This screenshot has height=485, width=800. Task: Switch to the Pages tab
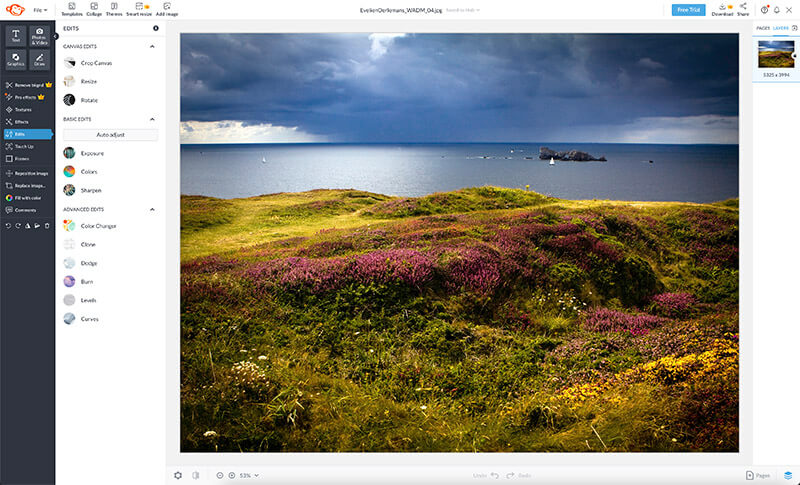pyautogui.click(x=763, y=28)
